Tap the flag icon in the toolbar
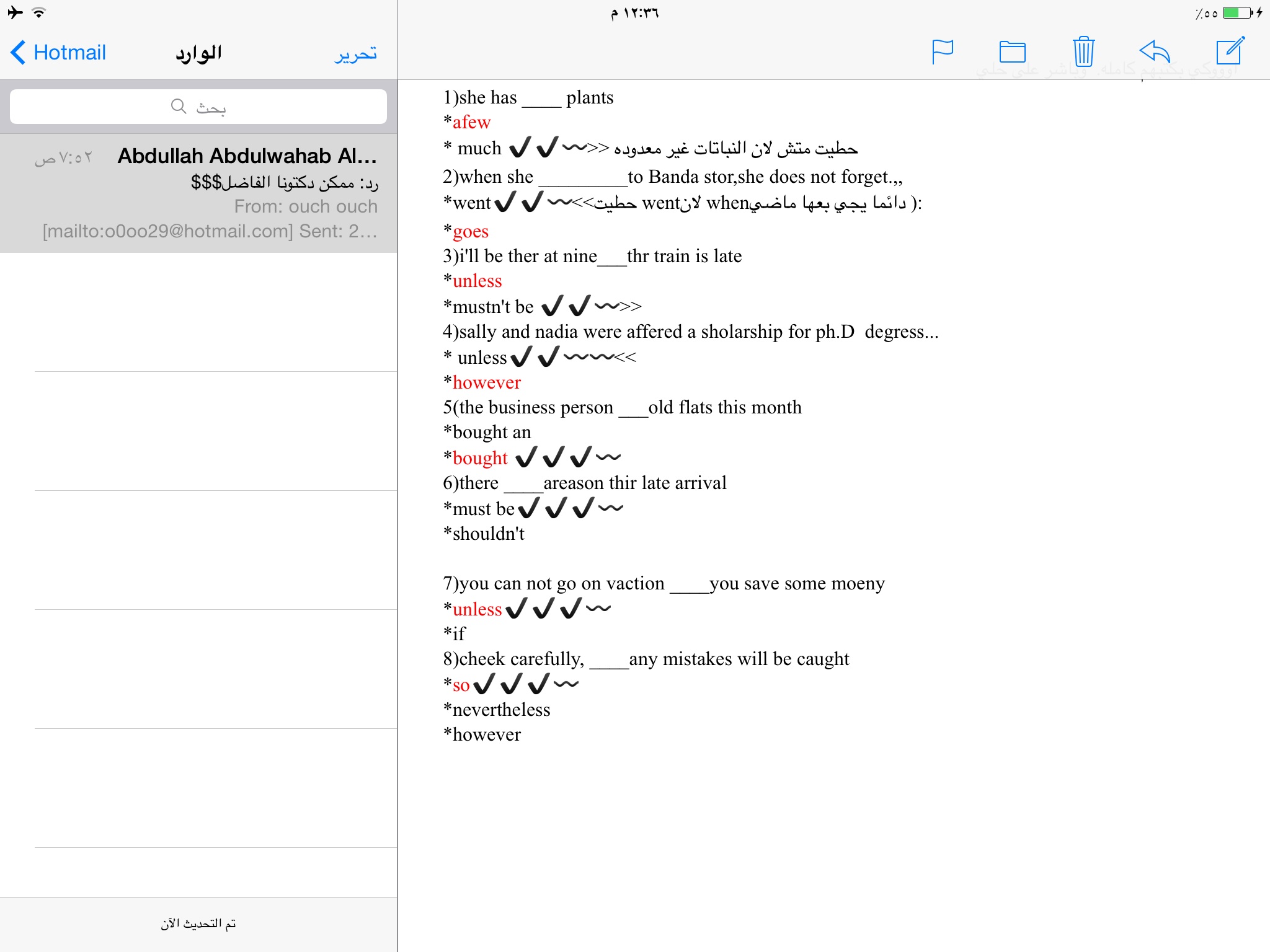 click(943, 52)
